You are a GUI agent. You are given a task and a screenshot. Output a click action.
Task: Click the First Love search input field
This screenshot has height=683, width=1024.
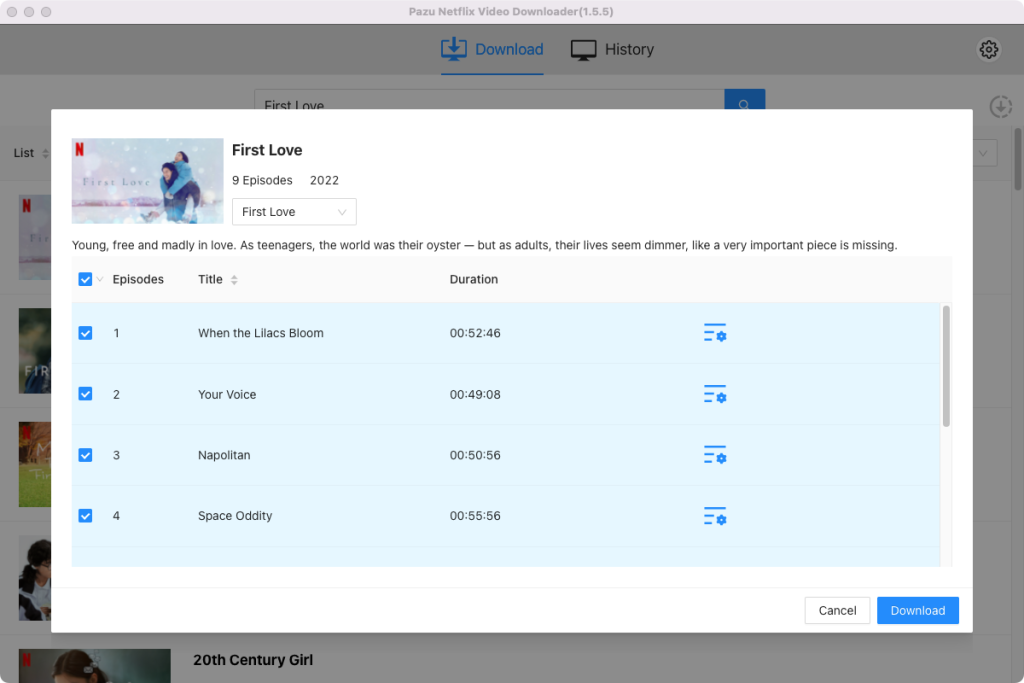tap(489, 100)
